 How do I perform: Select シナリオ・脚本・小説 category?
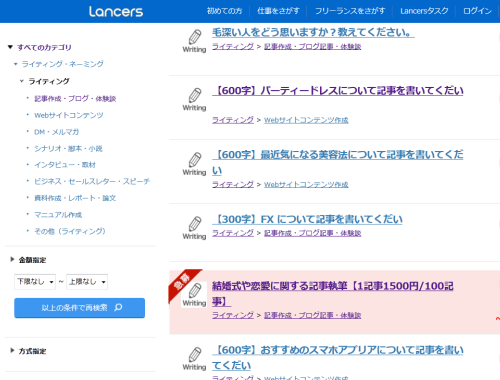point(68,148)
